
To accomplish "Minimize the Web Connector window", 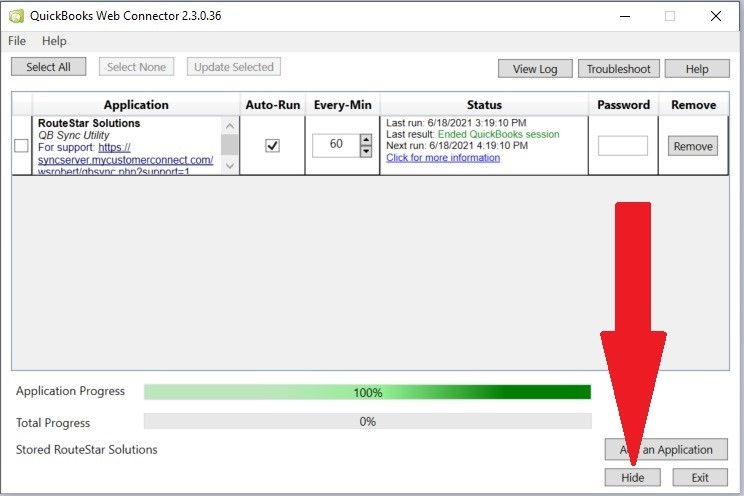I will click(x=625, y=16).
